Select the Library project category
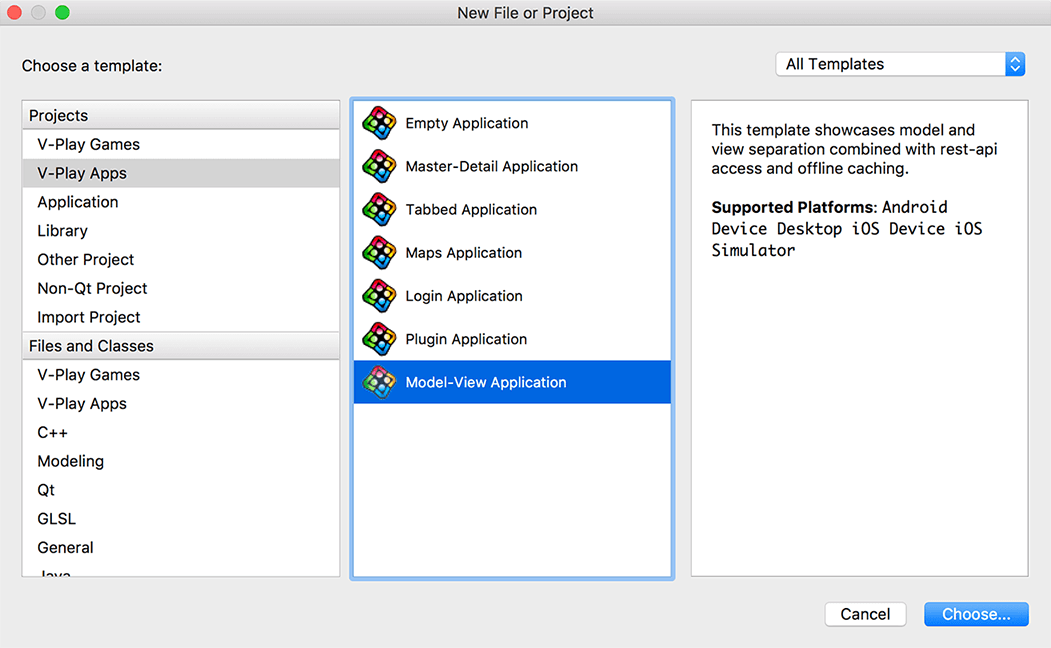Screen dimensions: 1051x648 point(181,231)
